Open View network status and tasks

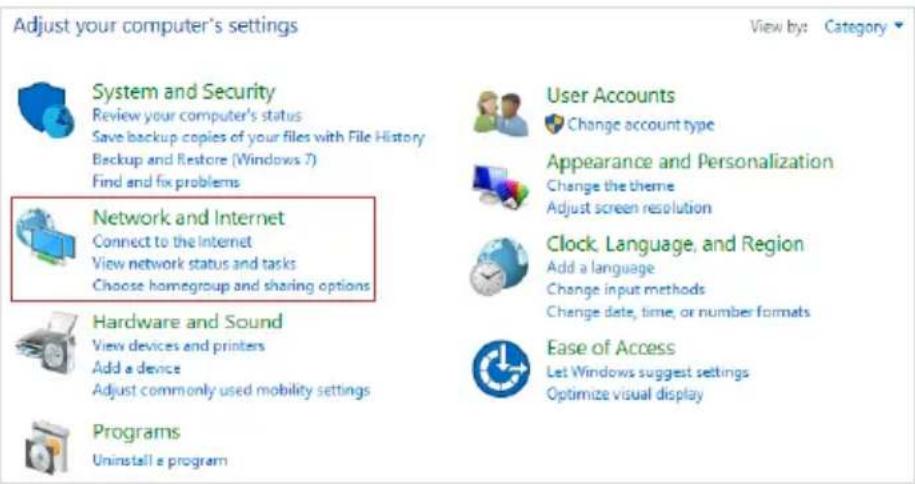pyautogui.click(x=194, y=263)
